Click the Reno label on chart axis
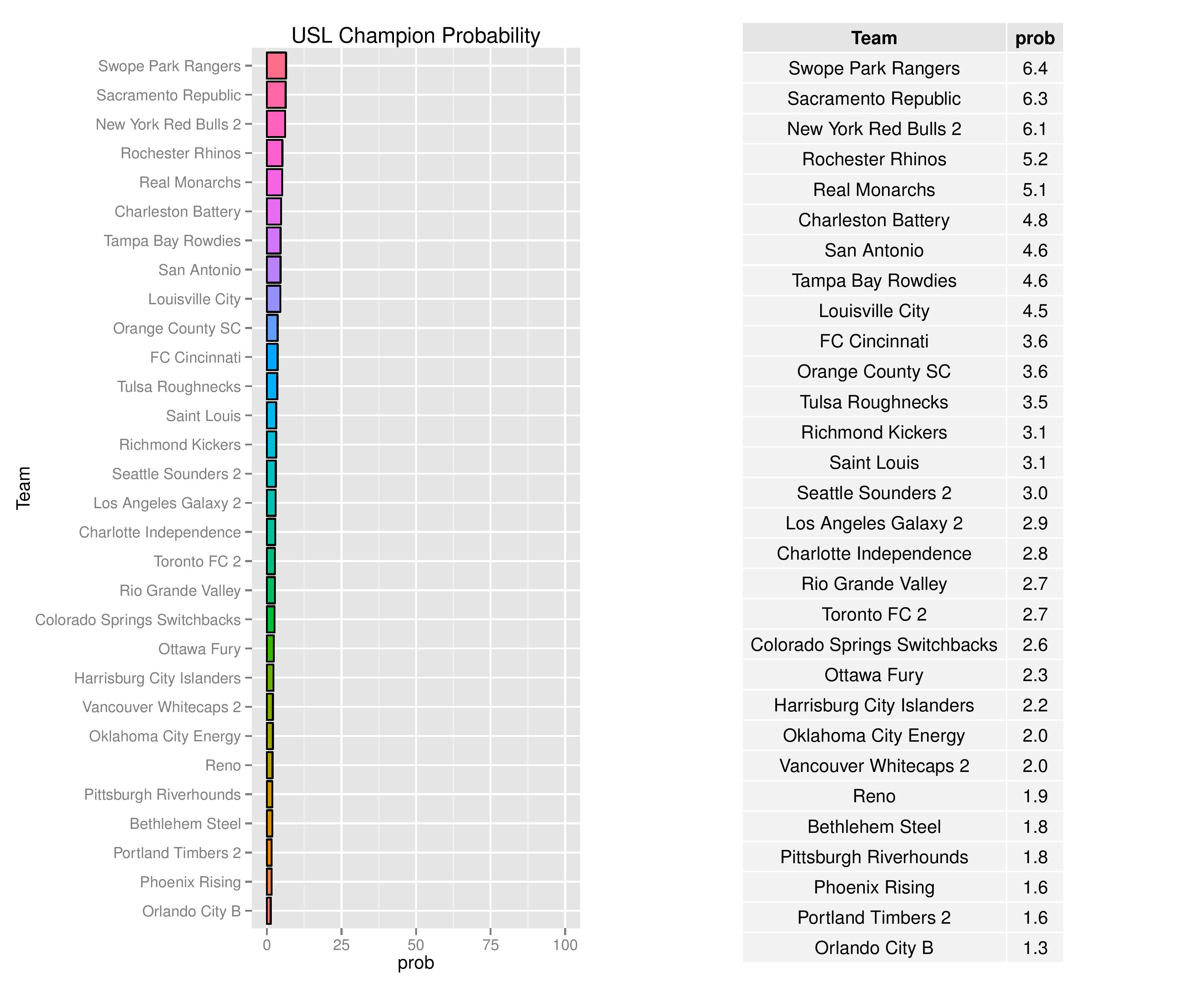This screenshot has height=985, width=1204. [x=223, y=765]
